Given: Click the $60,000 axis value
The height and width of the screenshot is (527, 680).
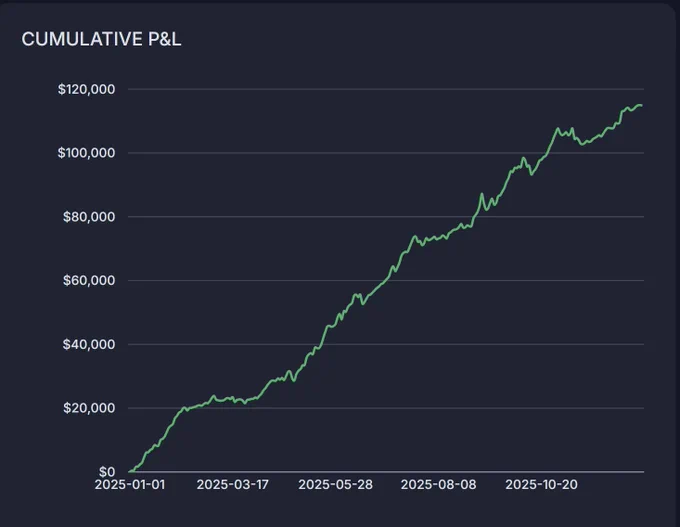Looking at the screenshot, I should click(89, 280).
